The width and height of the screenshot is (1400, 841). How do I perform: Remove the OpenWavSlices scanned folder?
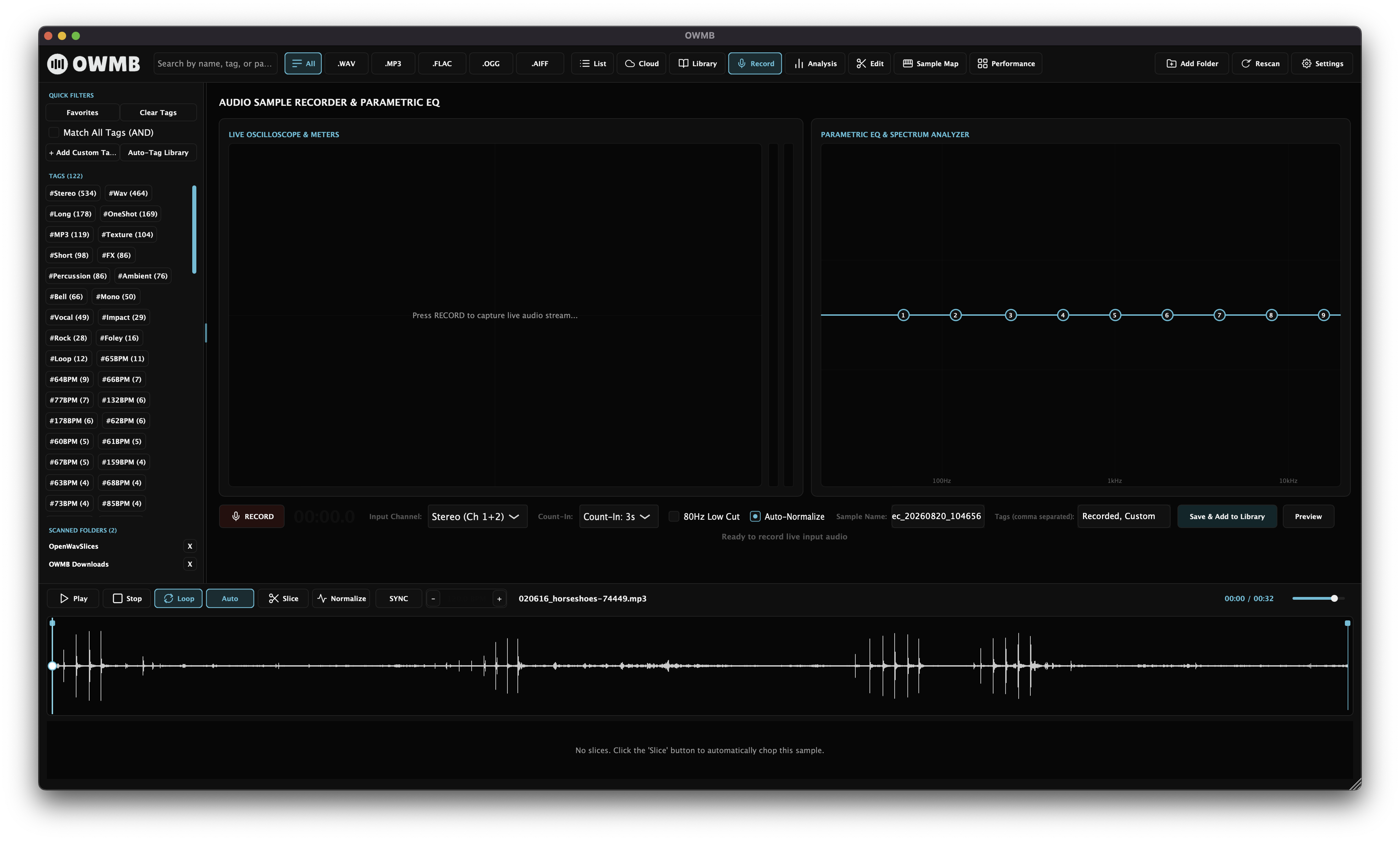pyautogui.click(x=190, y=546)
